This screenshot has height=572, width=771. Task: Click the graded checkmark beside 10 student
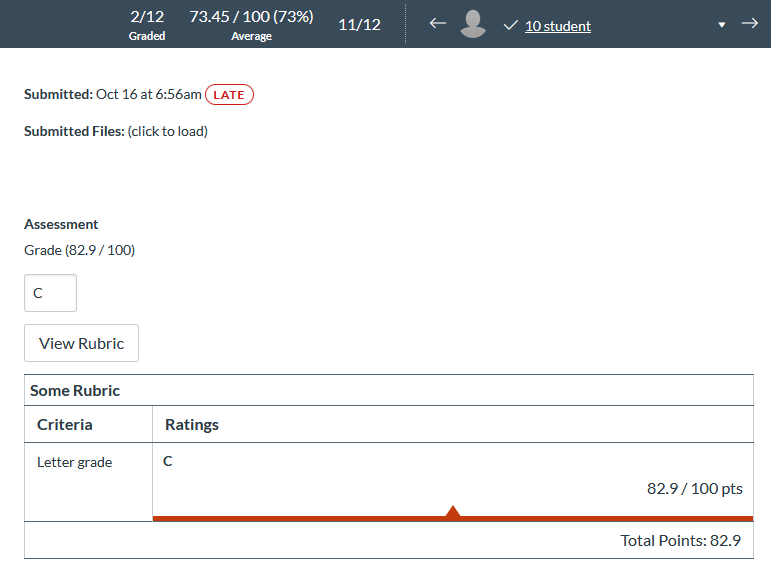pyautogui.click(x=510, y=26)
